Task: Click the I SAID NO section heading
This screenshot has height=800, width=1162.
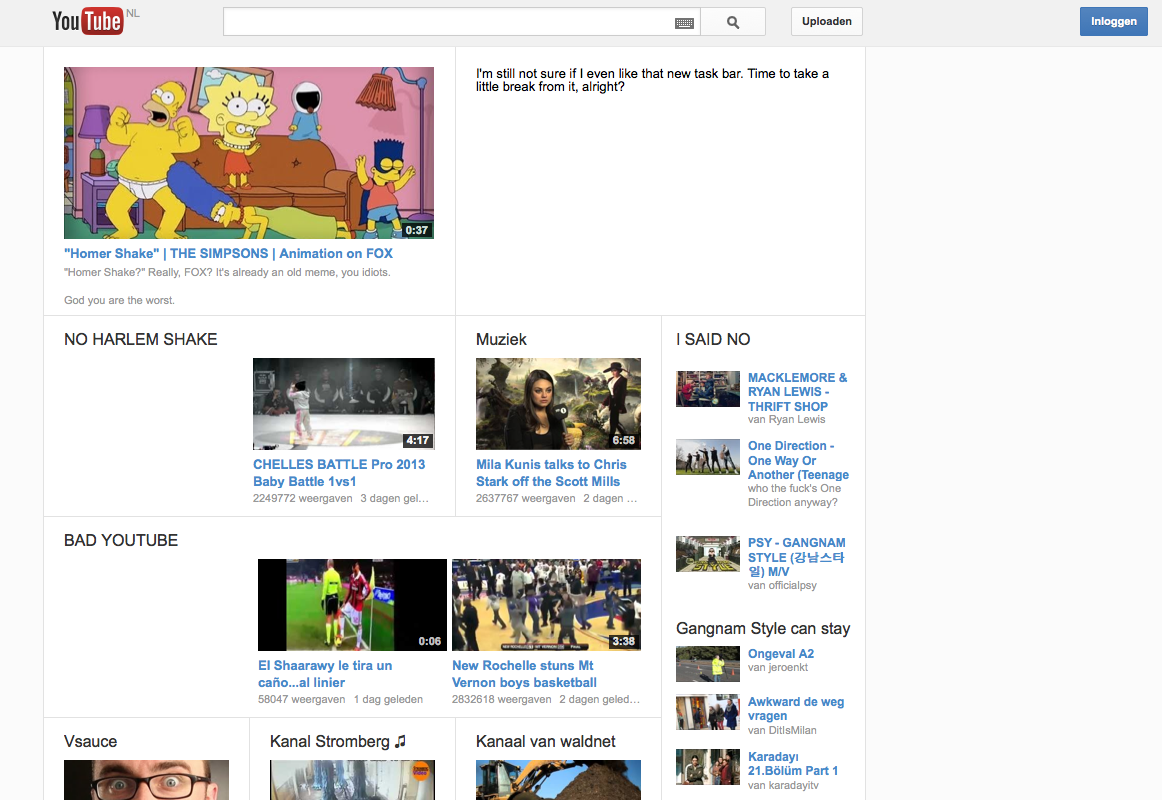Action: 713,339
